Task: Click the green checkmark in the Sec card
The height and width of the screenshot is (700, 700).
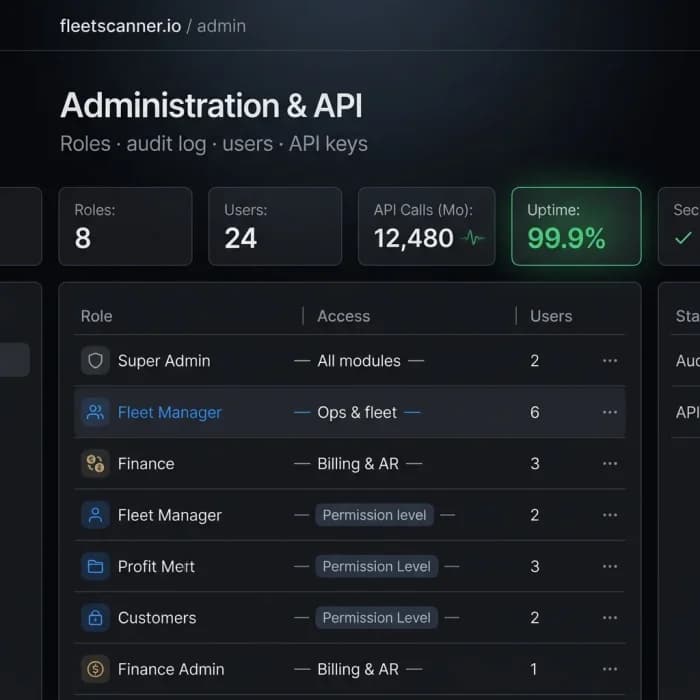Action: tap(683, 238)
